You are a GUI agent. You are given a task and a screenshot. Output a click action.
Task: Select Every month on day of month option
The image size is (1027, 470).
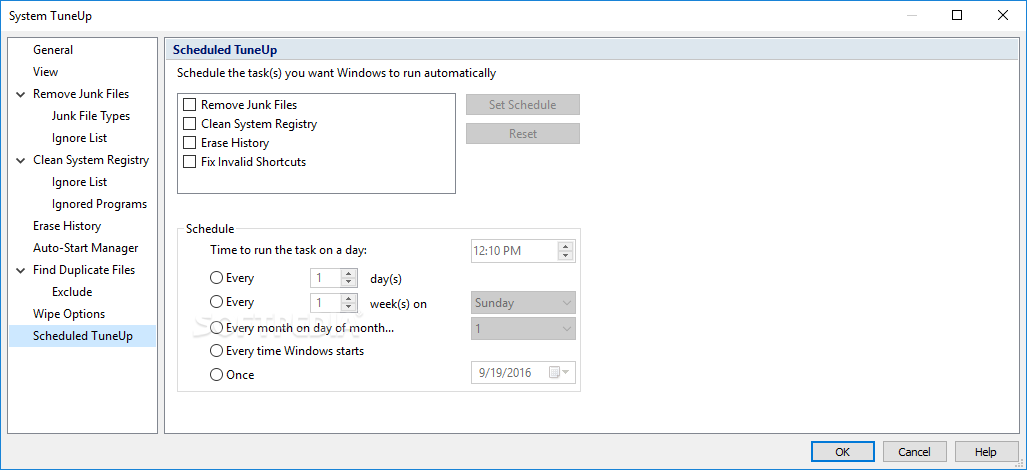click(x=216, y=327)
